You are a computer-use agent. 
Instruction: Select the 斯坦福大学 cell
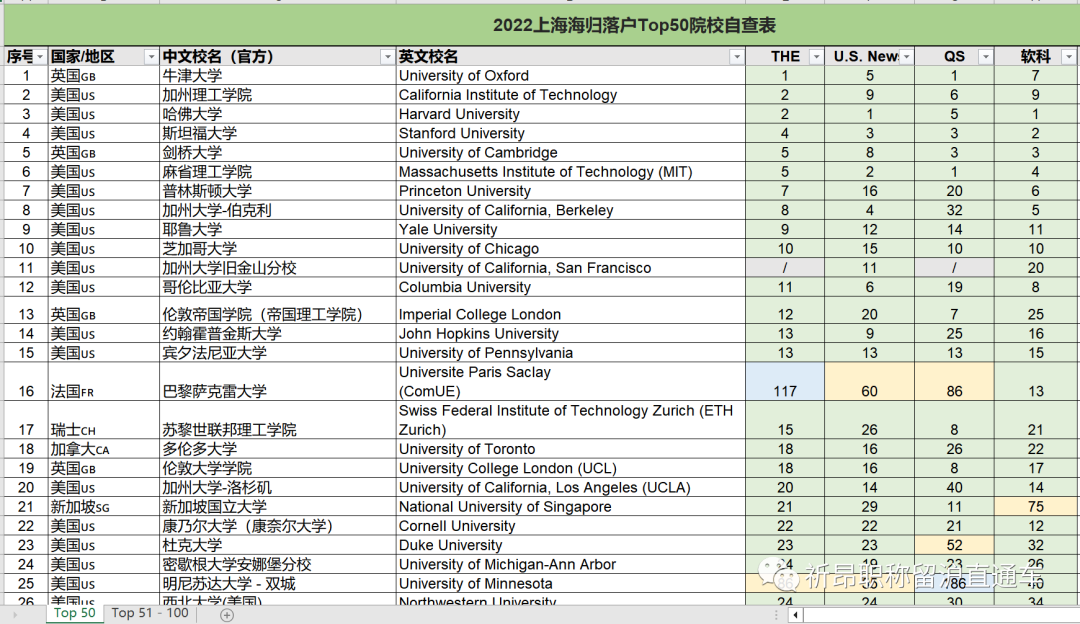click(278, 134)
